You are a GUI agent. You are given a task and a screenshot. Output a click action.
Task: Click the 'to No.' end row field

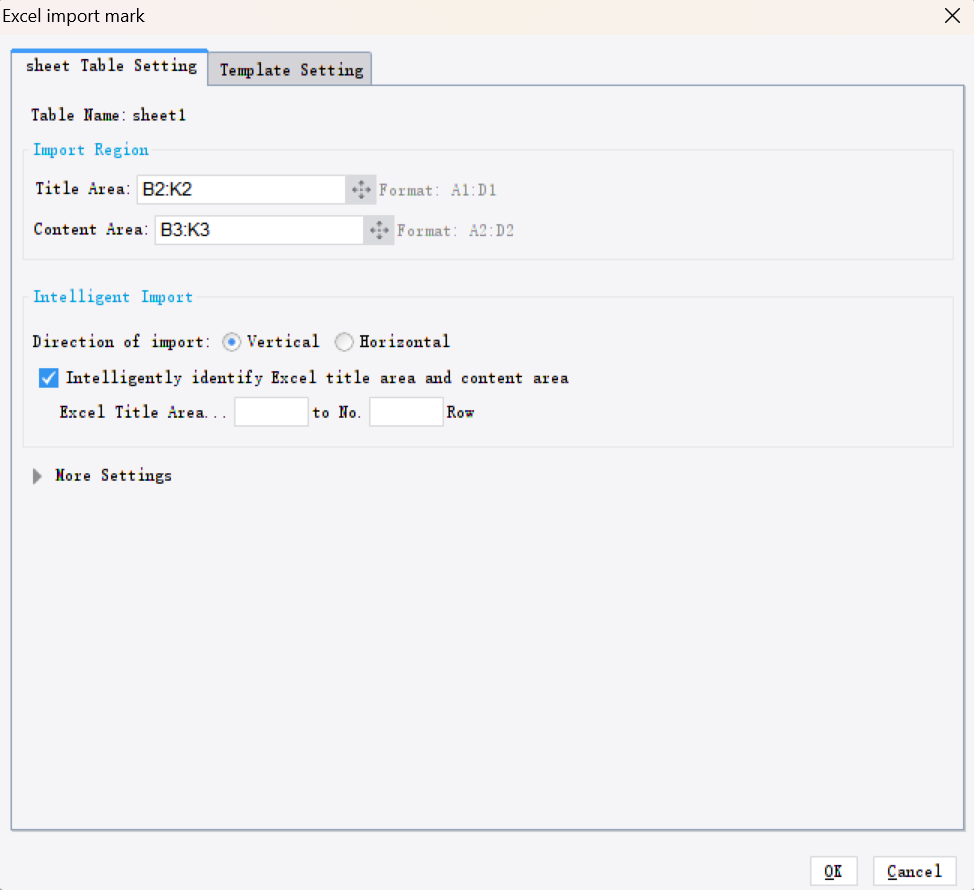click(406, 412)
